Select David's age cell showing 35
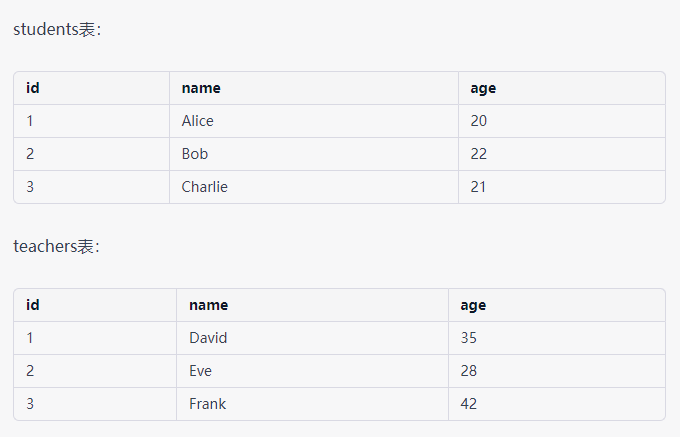680x437 pixels. pos(469,338)
